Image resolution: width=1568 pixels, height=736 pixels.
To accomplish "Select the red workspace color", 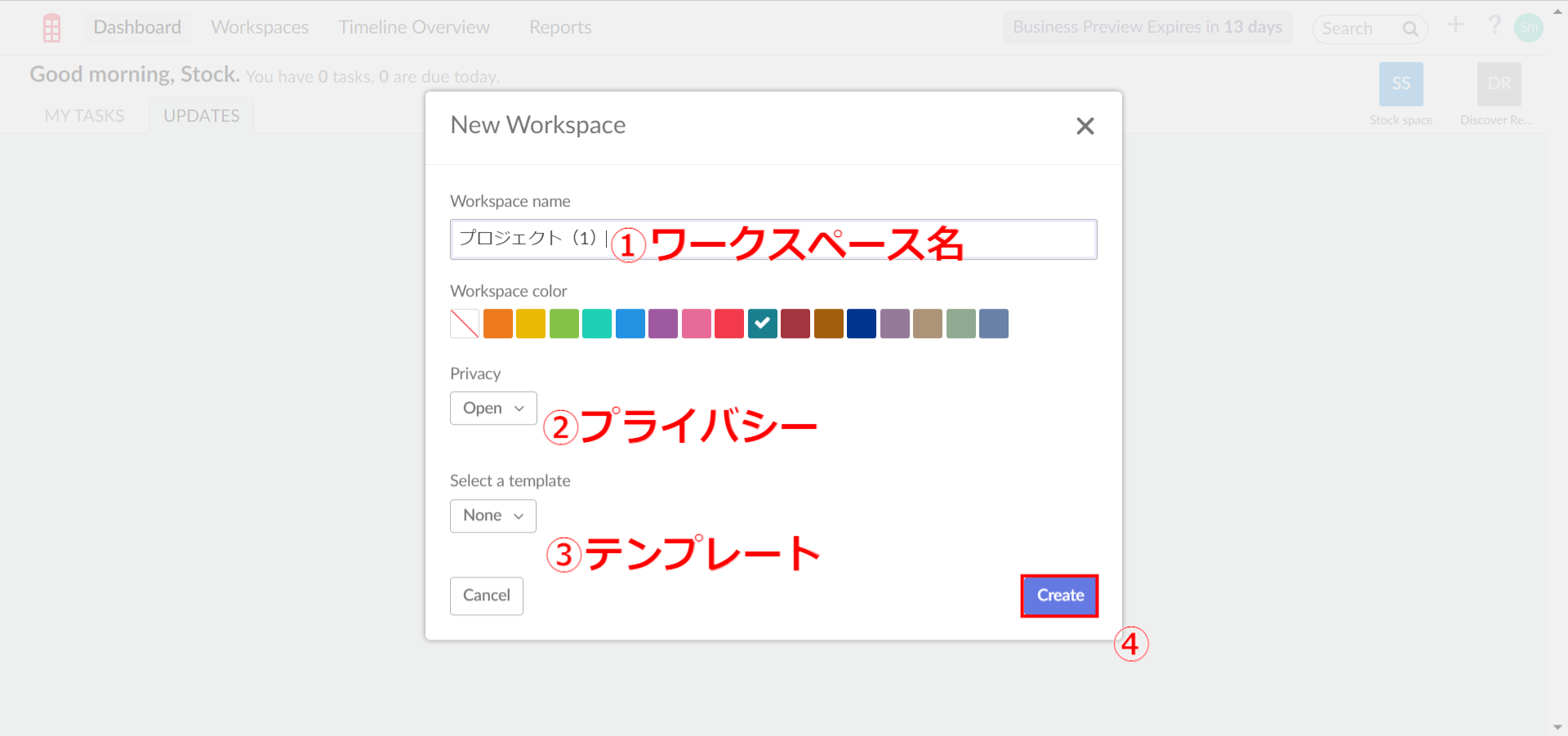I will point(729,323).
